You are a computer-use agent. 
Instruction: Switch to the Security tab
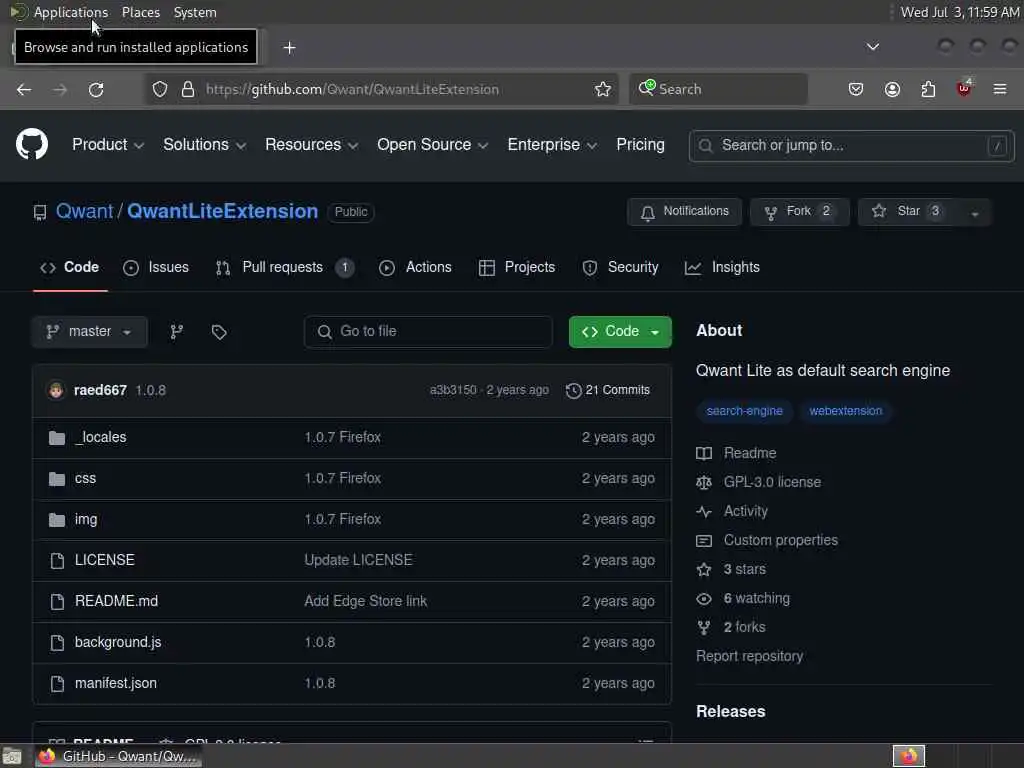[620, 267]
